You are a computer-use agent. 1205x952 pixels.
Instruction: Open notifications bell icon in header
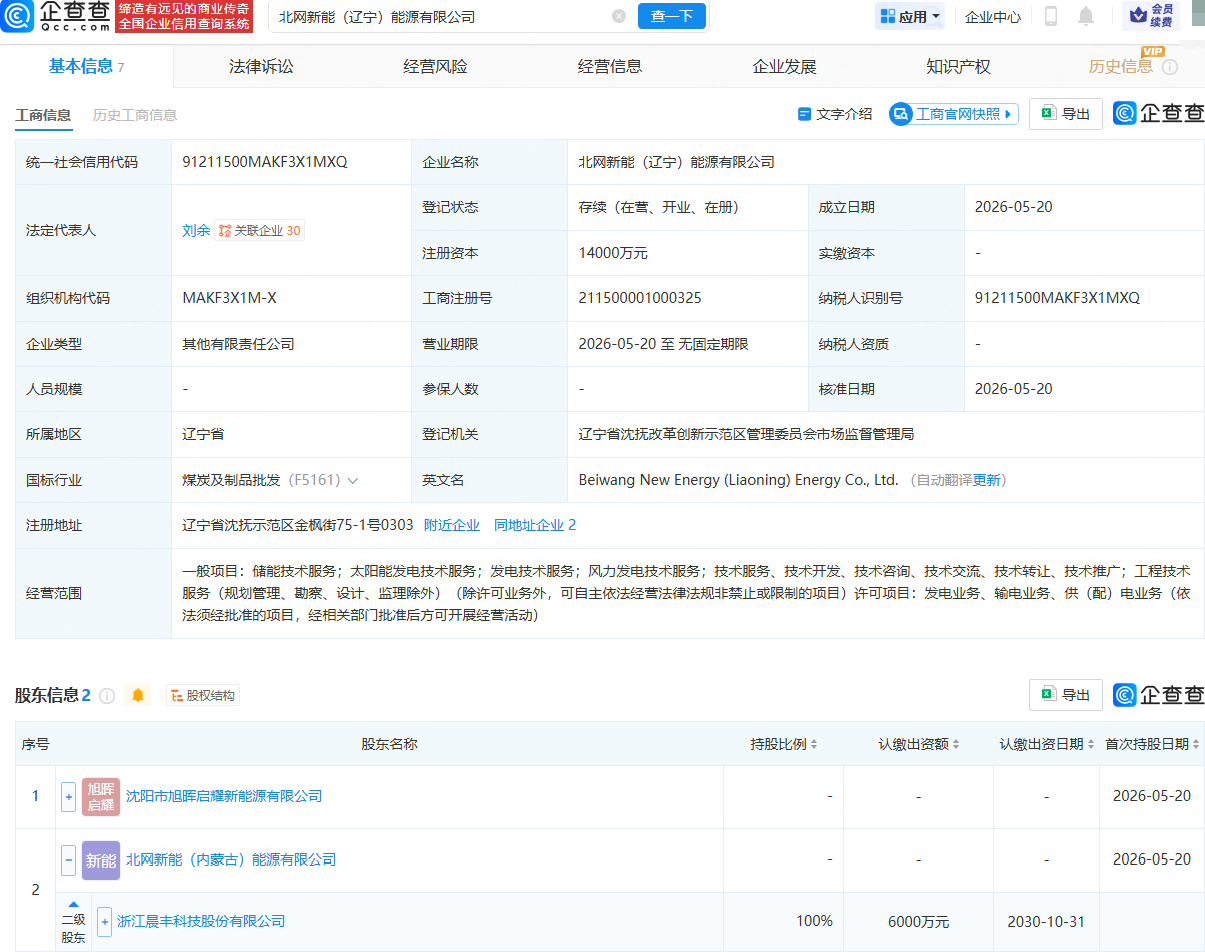[x=1086, y=16]
